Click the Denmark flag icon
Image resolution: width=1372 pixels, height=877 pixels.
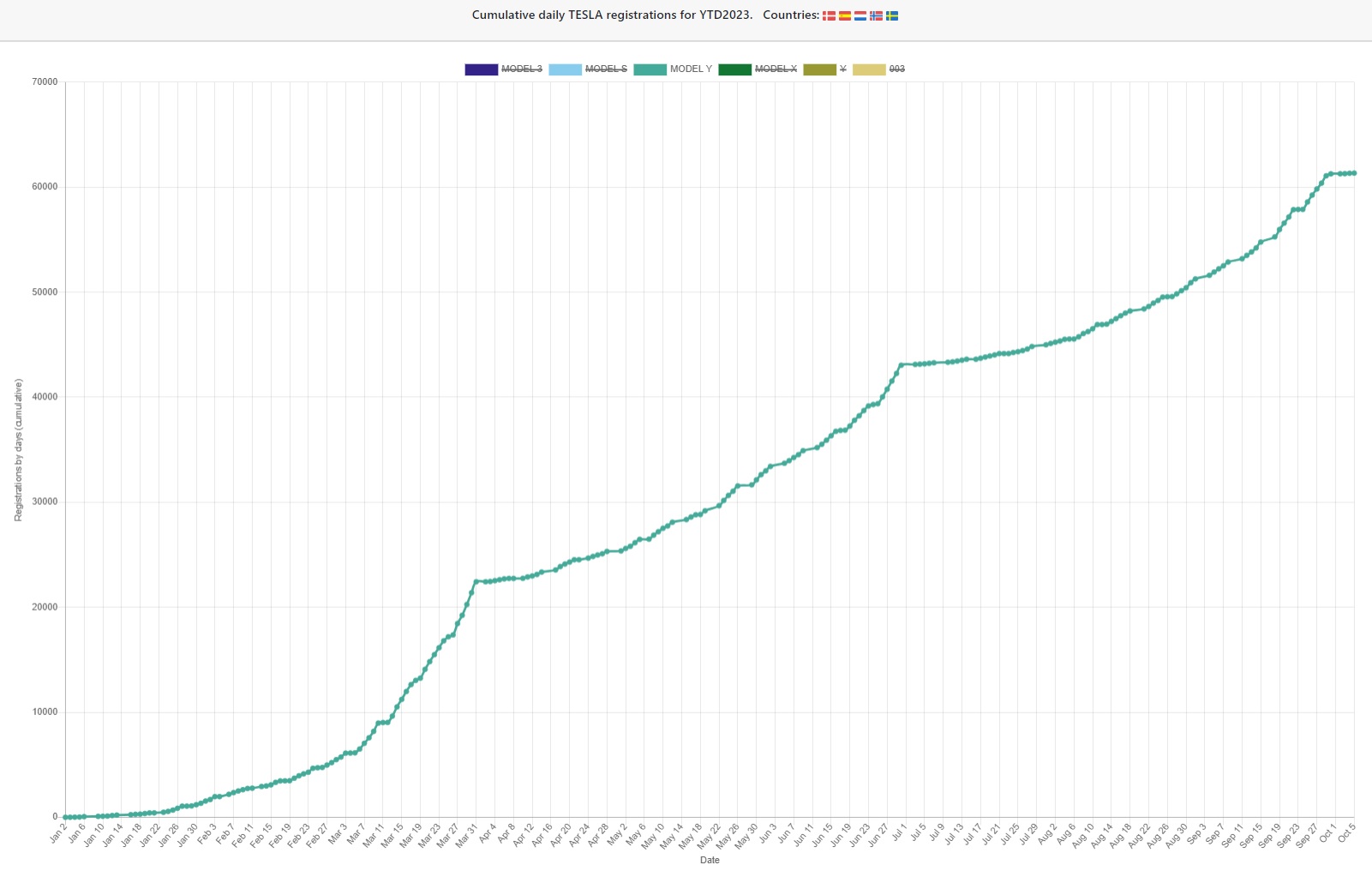pyautogui.click(x=829, y=15)
